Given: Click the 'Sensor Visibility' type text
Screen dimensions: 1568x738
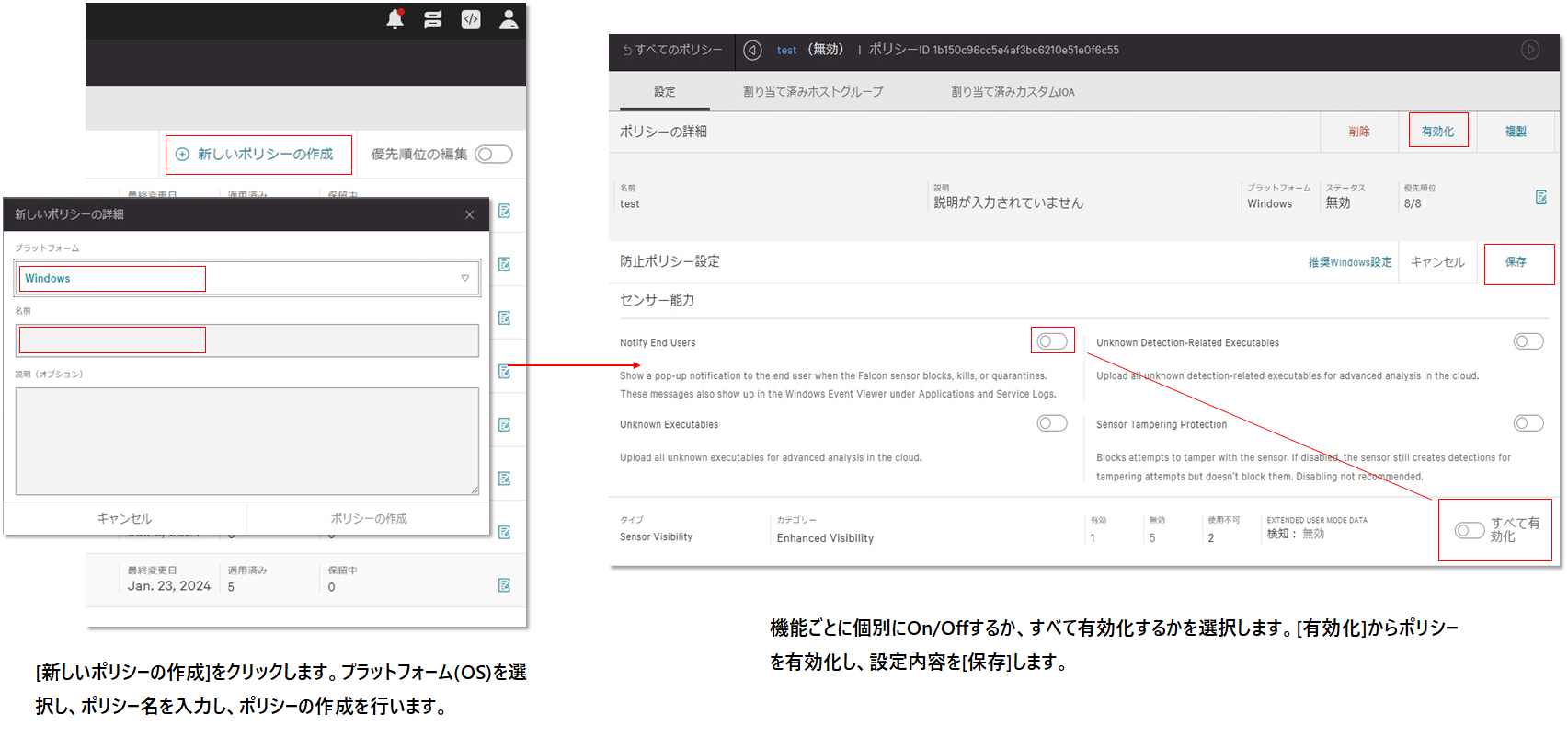Looking at the screenshot, I should [x=657, y=537].
